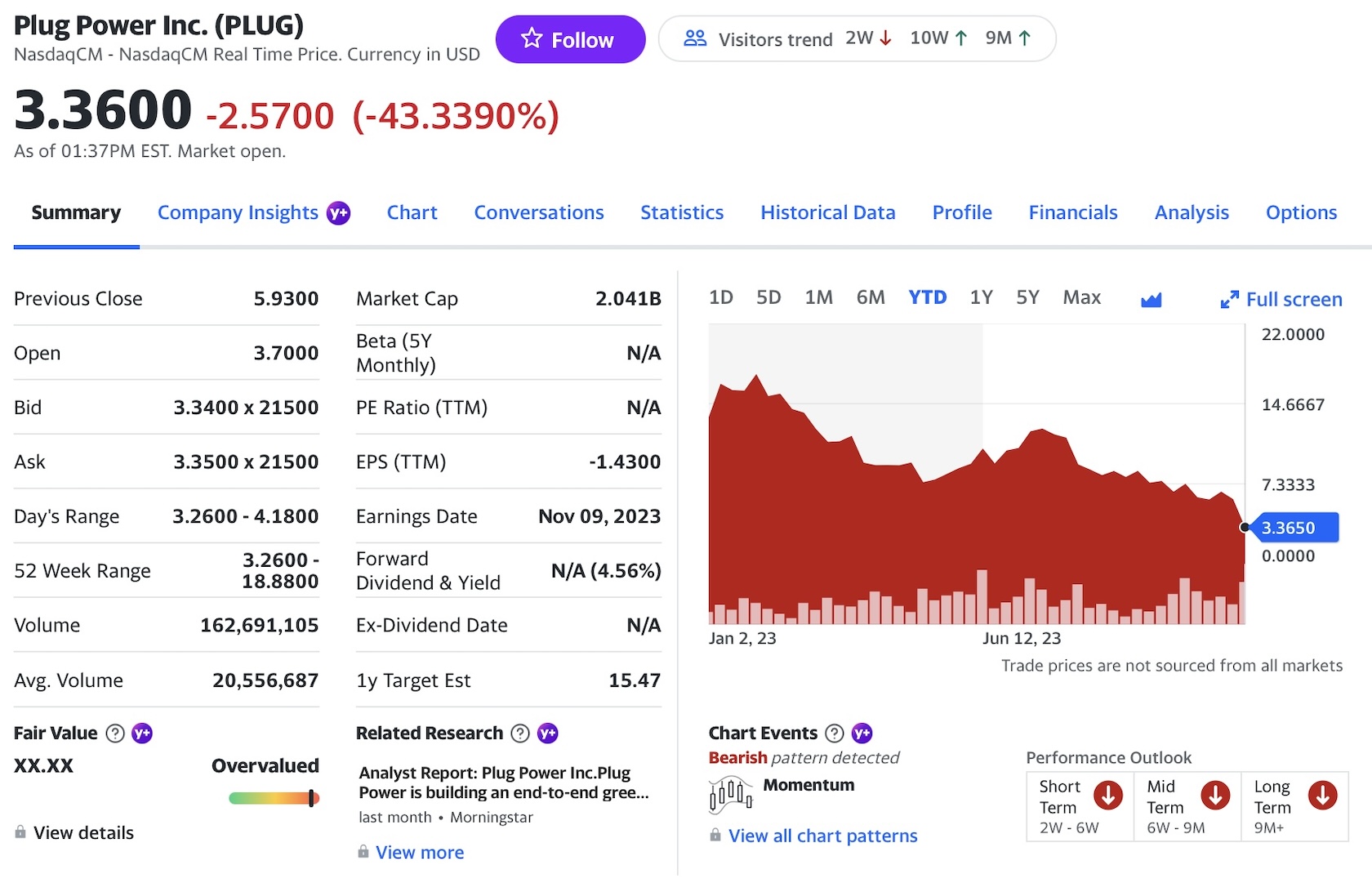Switch chart type with mountain chart icon
The height and width of the screenshot is (892, 1372).
pos(1151,300)
